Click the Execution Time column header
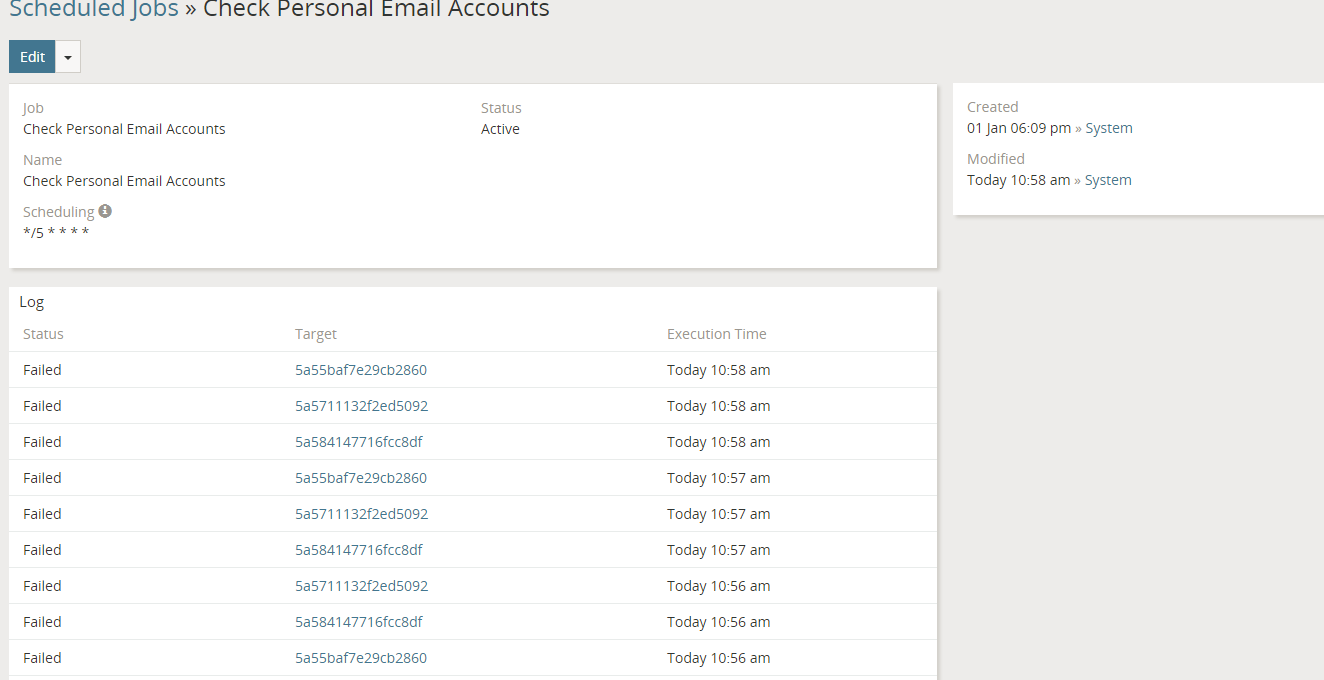The height and width of the screenshot is (680, 1324). click(716, 334)
